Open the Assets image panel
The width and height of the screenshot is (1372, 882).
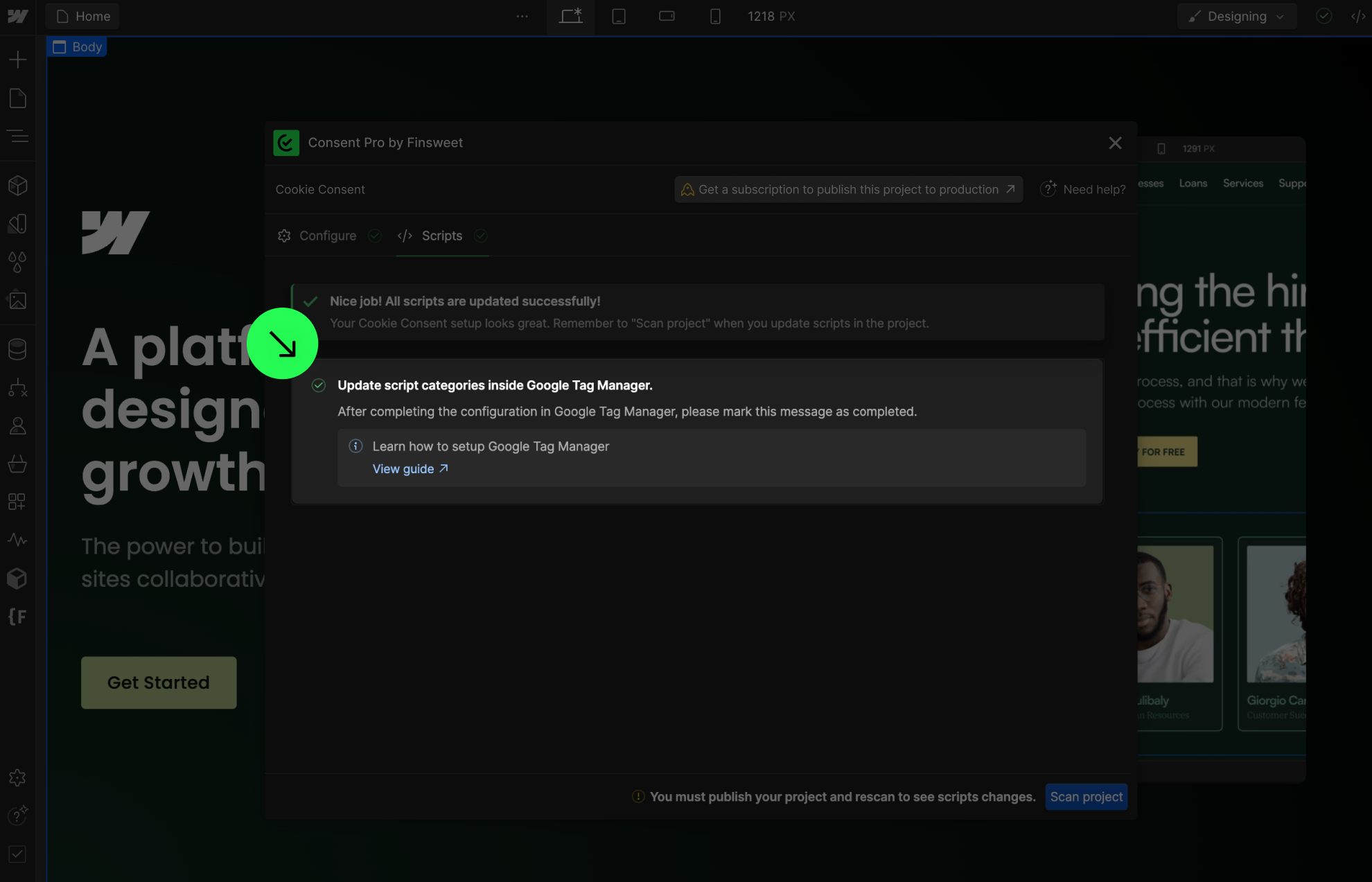coord(18,300)
